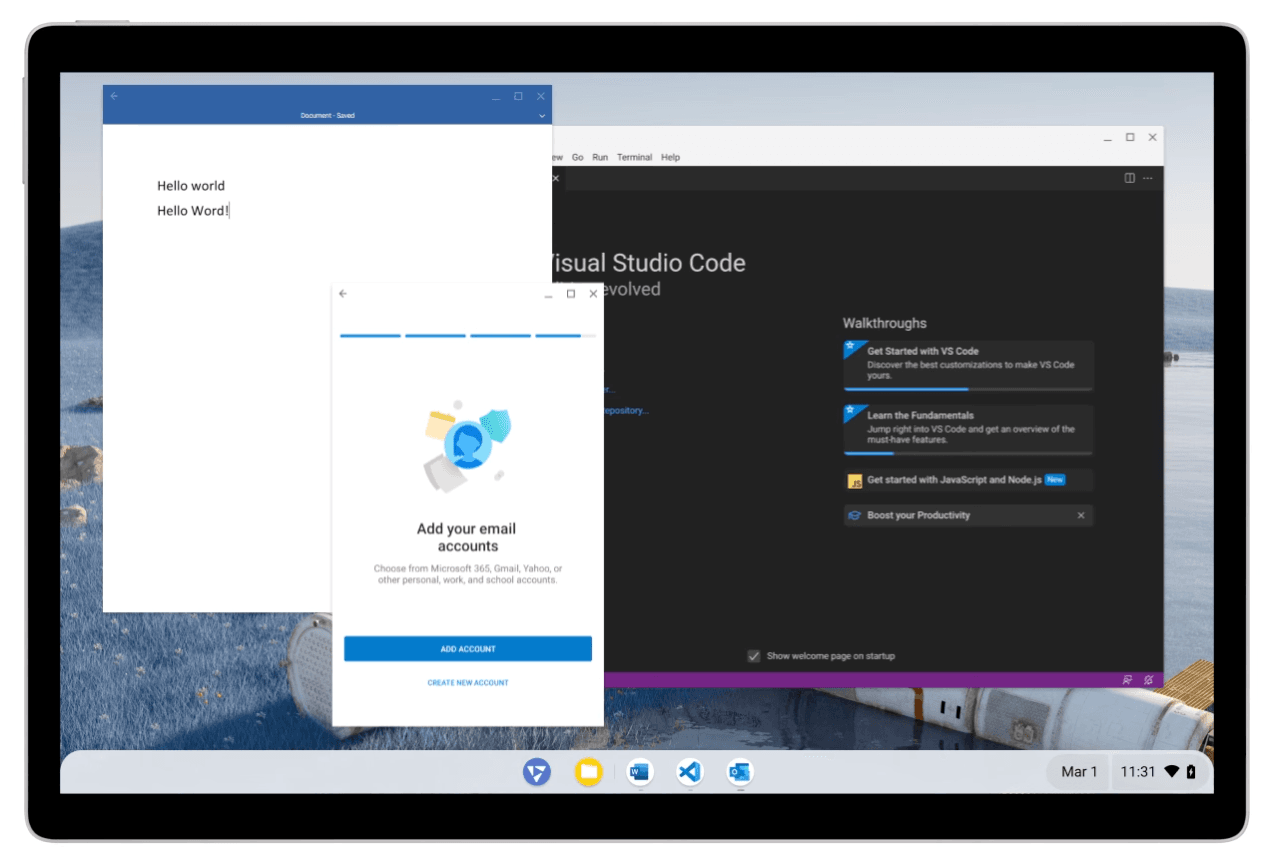Click the 'Hello Word!' line in Word
Screen dimensions: 1272x866
pos(193,211)
